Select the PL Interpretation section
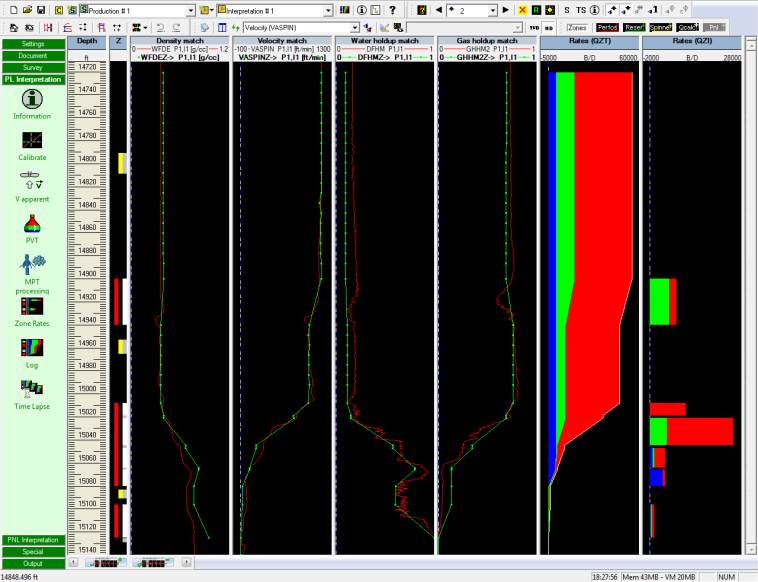 click(x=33, y=79)
